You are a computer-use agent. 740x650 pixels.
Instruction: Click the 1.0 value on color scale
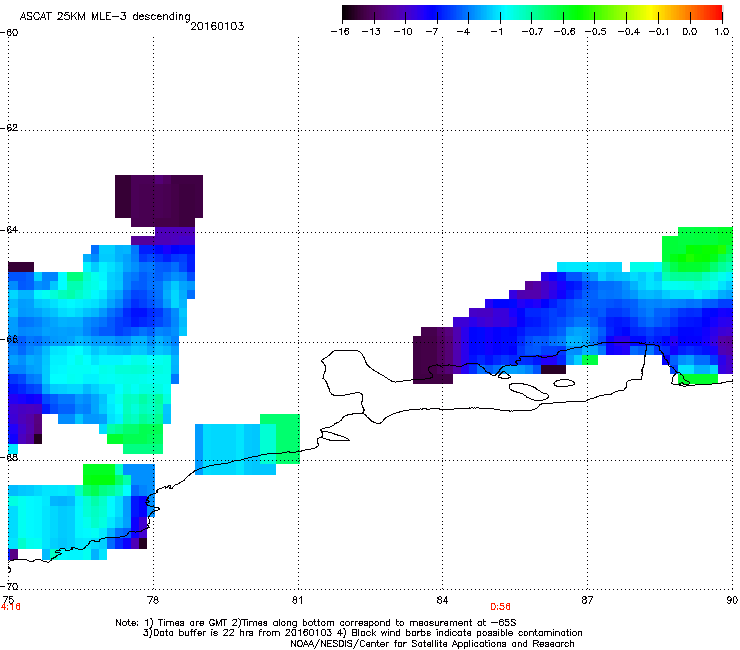pos(722,32)
